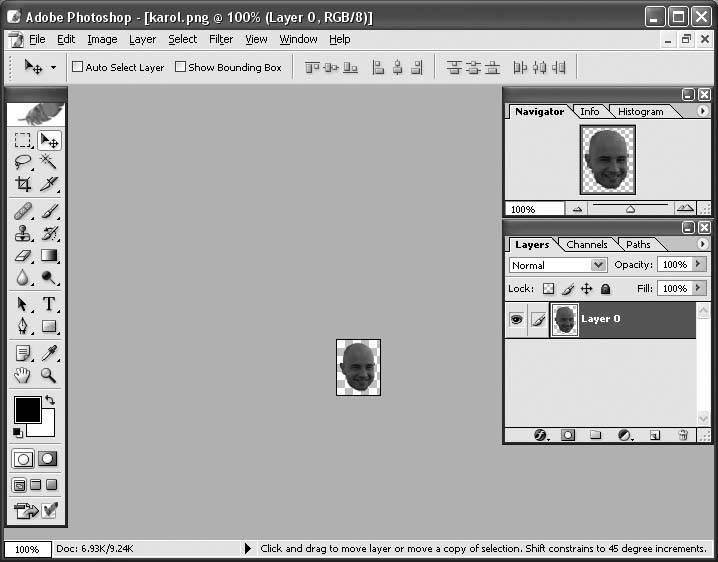Delete layer trash icon
718x562 pixels.
pyautogui.click(x=683, y=435)
